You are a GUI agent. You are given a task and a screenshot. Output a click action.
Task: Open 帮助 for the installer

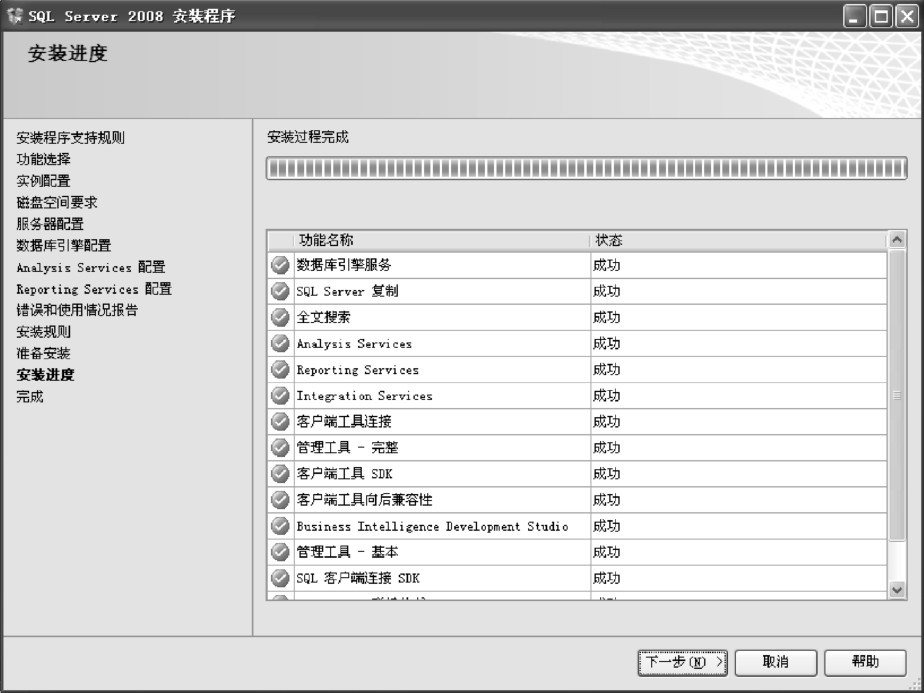865,662
